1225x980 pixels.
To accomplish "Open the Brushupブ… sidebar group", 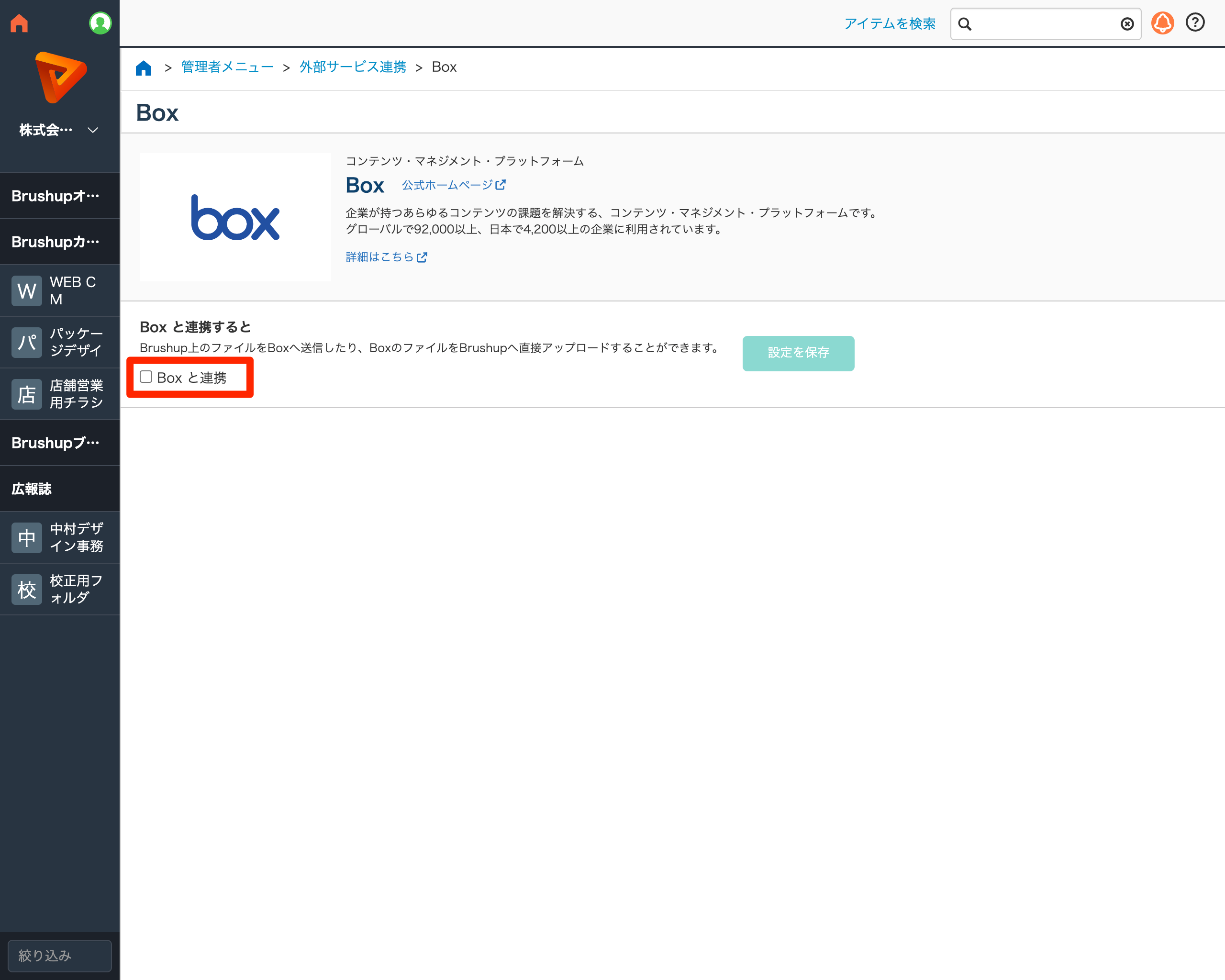I will click(60, 443).
